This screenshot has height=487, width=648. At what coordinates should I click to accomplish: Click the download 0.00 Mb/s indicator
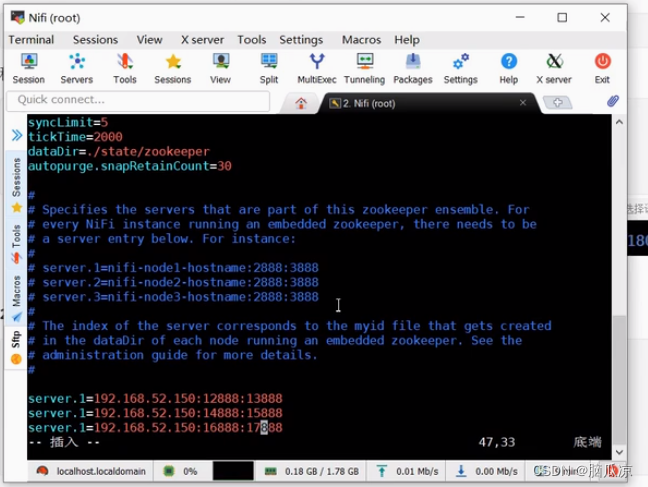click(x=486, y=471)
